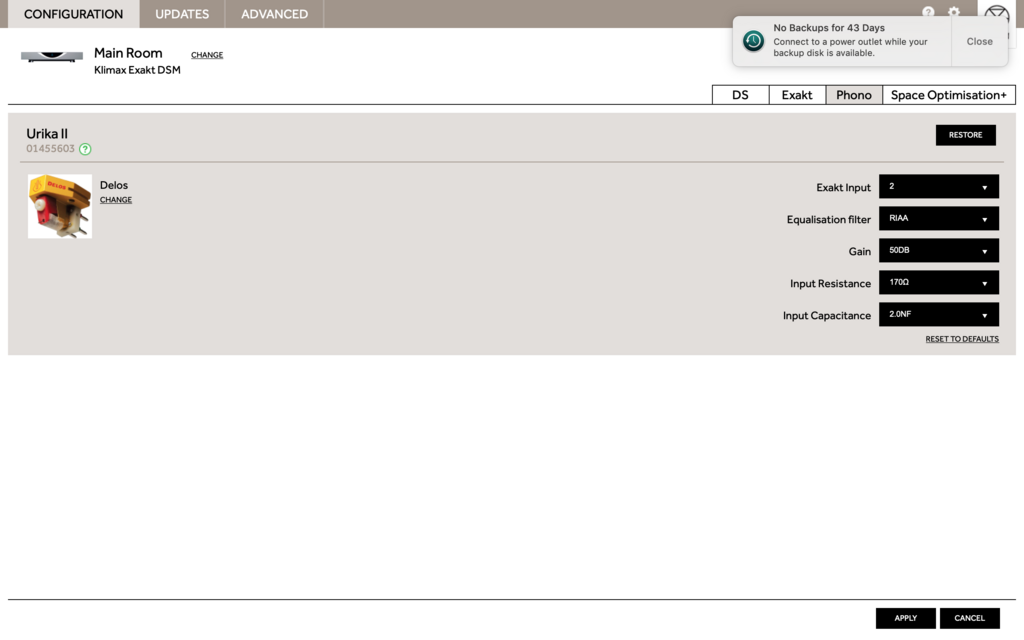Click the Restore button
Viewport: 1024px width, 640px height.
(965, 135)
